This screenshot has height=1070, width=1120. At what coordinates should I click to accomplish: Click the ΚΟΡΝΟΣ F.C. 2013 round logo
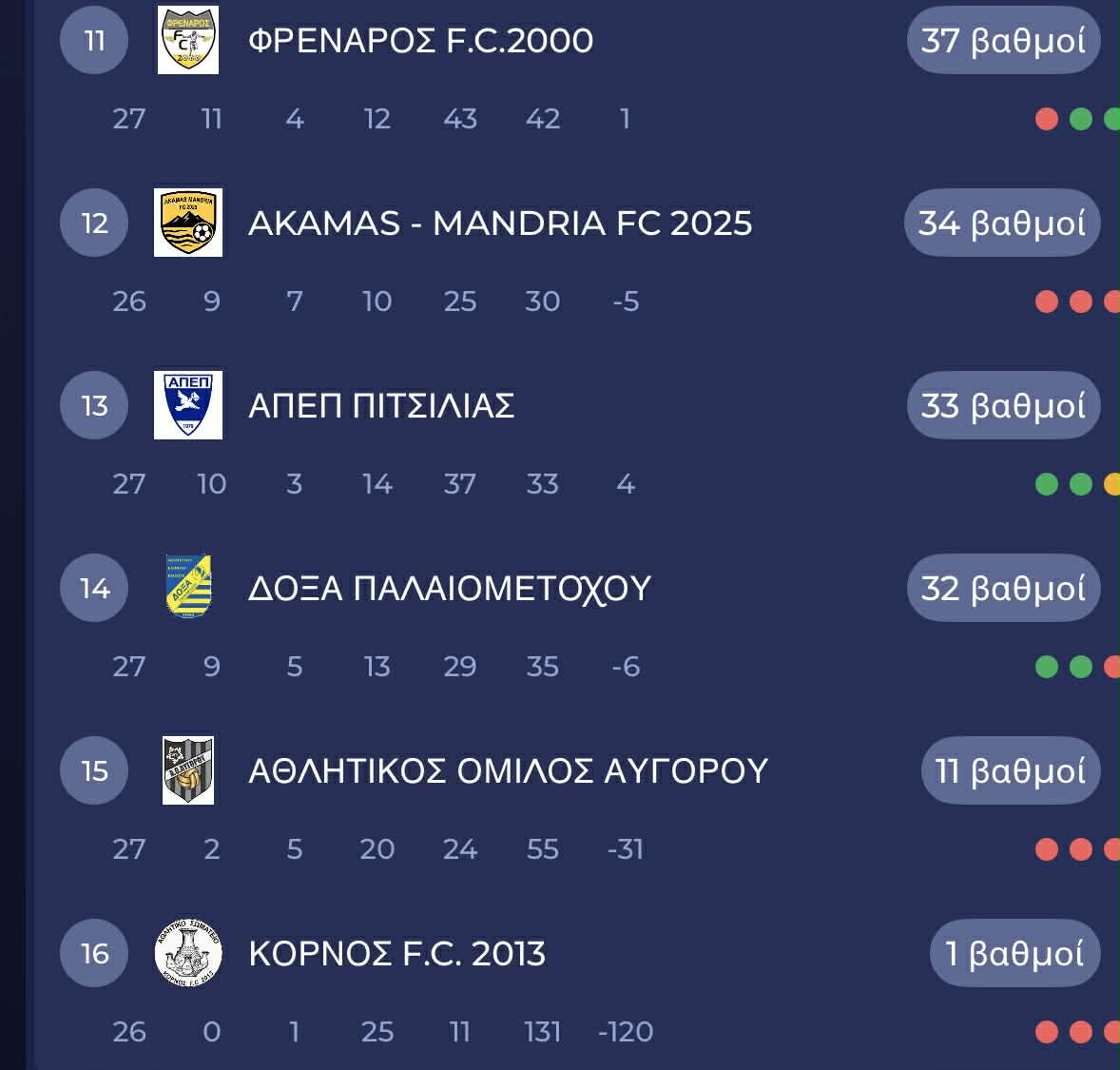point(188,953)
